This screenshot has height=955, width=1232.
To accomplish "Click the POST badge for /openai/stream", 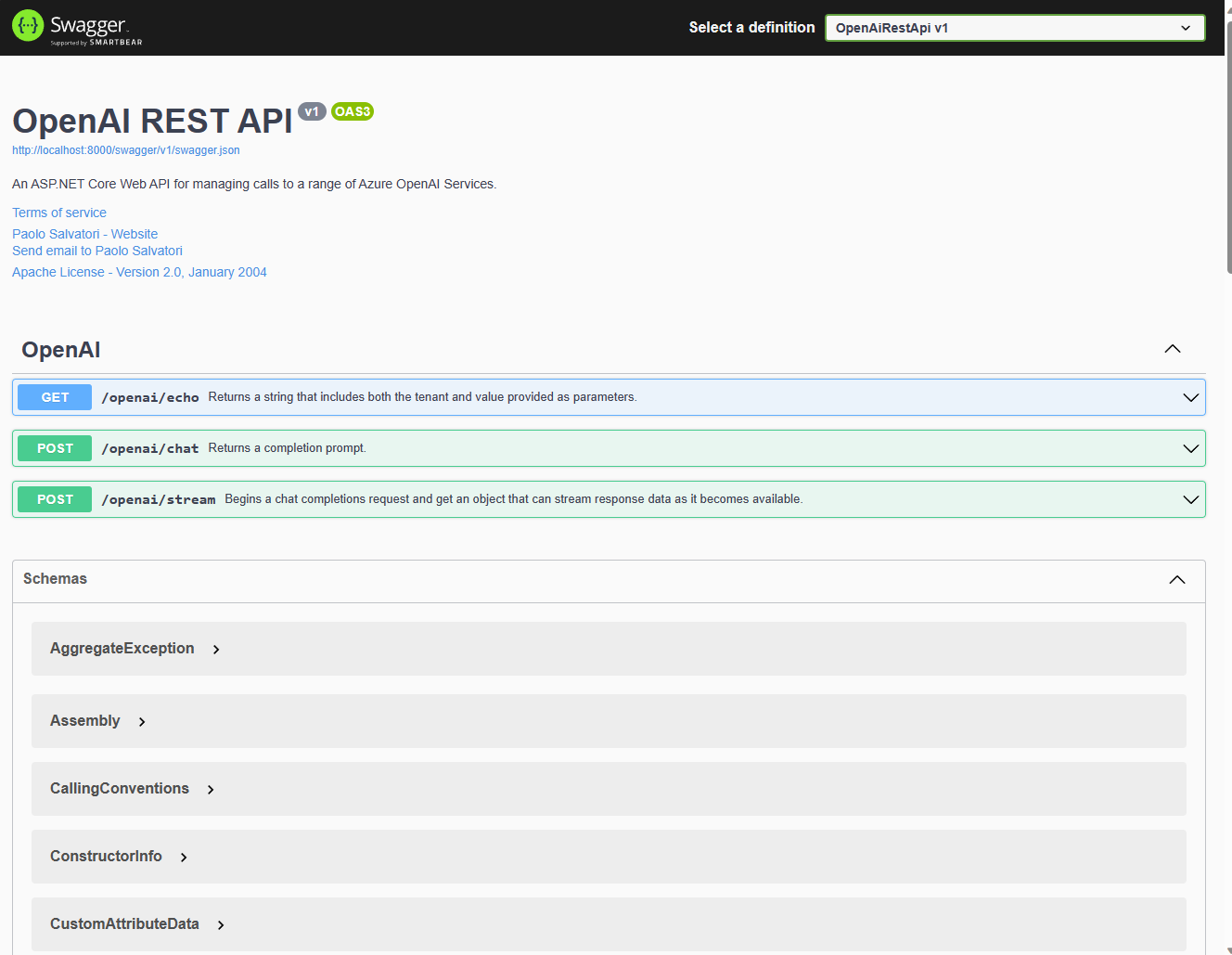I will 55,499.
